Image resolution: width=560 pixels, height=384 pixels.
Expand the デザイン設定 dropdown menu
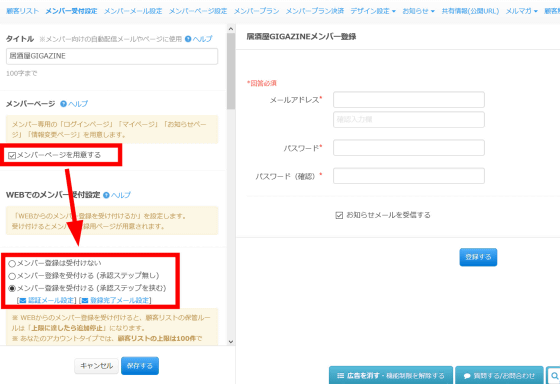tap(373, 11)
